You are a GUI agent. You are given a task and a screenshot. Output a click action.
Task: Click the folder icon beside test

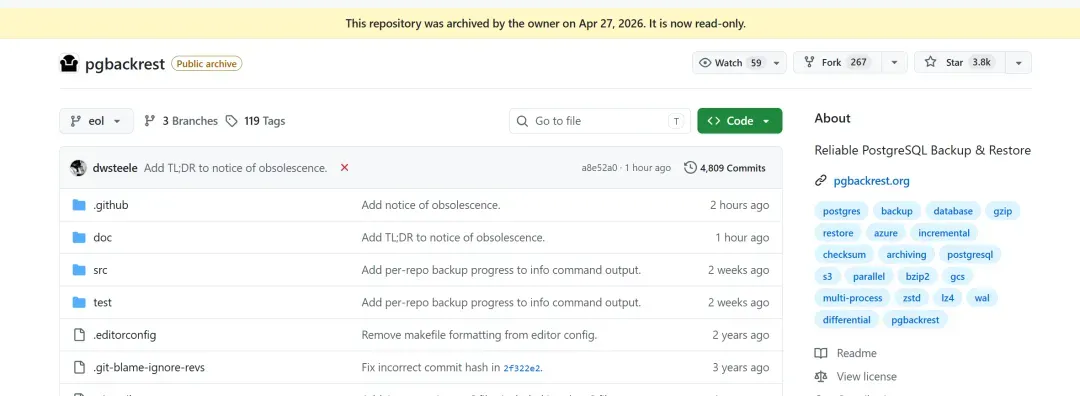point(79,302)
